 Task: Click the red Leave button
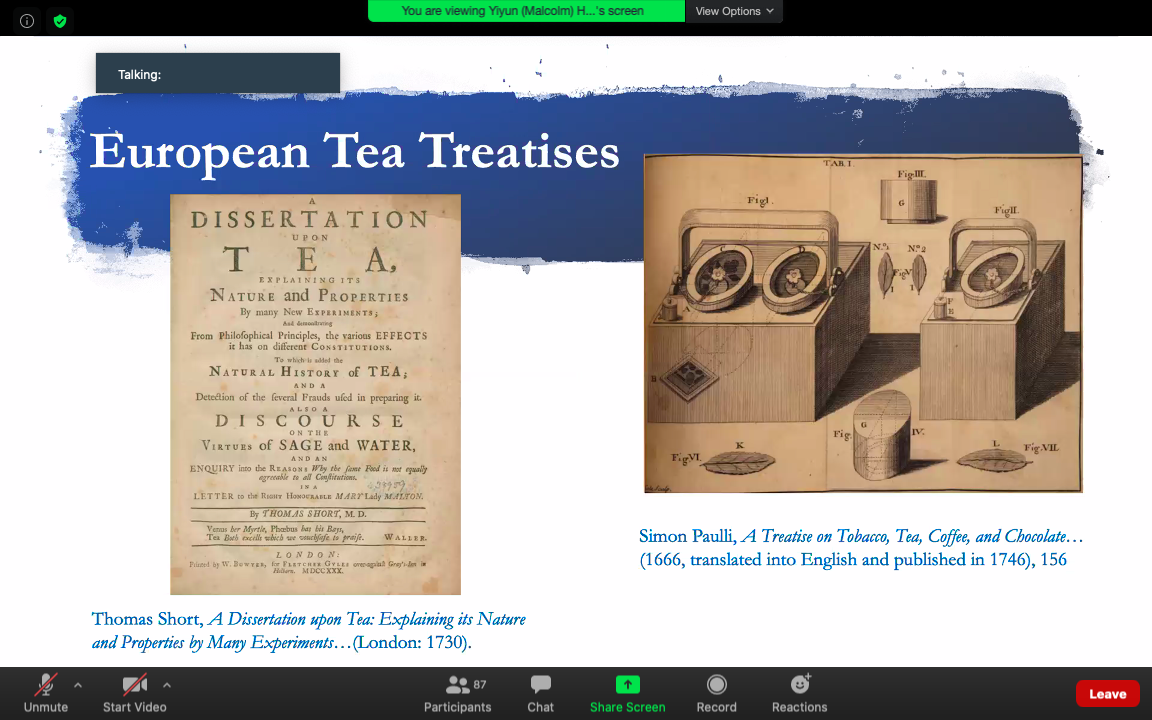1107,693
